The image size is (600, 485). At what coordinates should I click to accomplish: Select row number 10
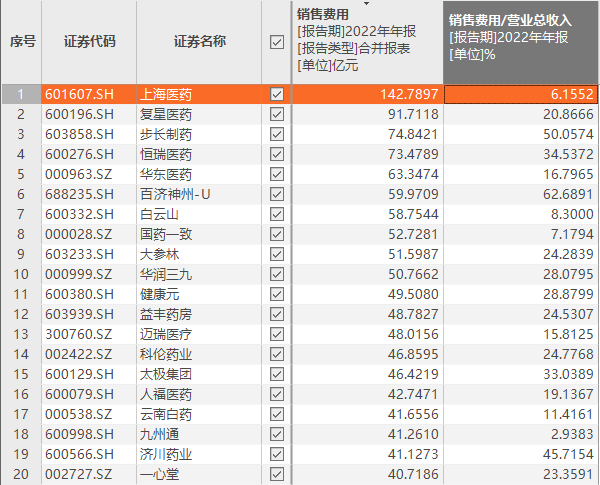[x=21, y=274]
